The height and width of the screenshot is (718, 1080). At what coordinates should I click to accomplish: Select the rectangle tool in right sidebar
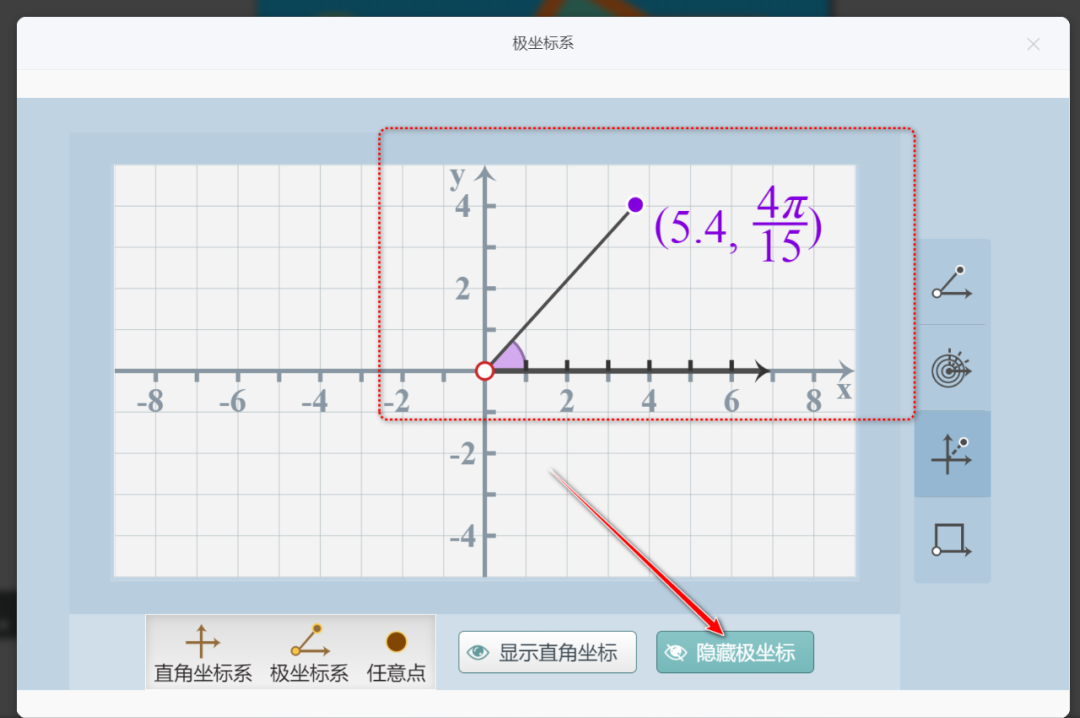pyautogui.click(x=951, y=540)
